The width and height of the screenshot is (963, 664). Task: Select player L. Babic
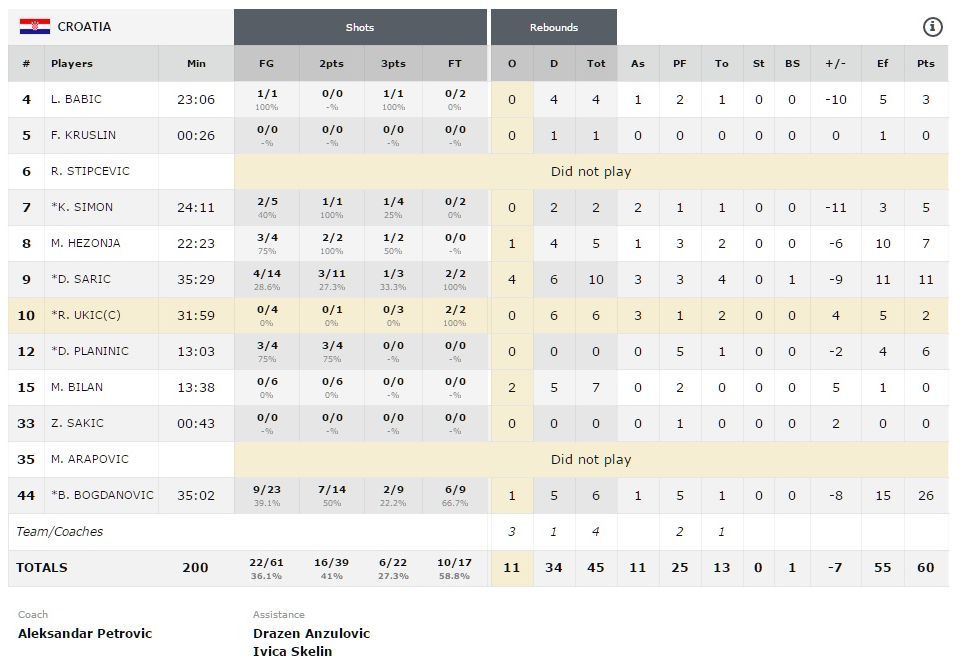(x=76, y=99)
